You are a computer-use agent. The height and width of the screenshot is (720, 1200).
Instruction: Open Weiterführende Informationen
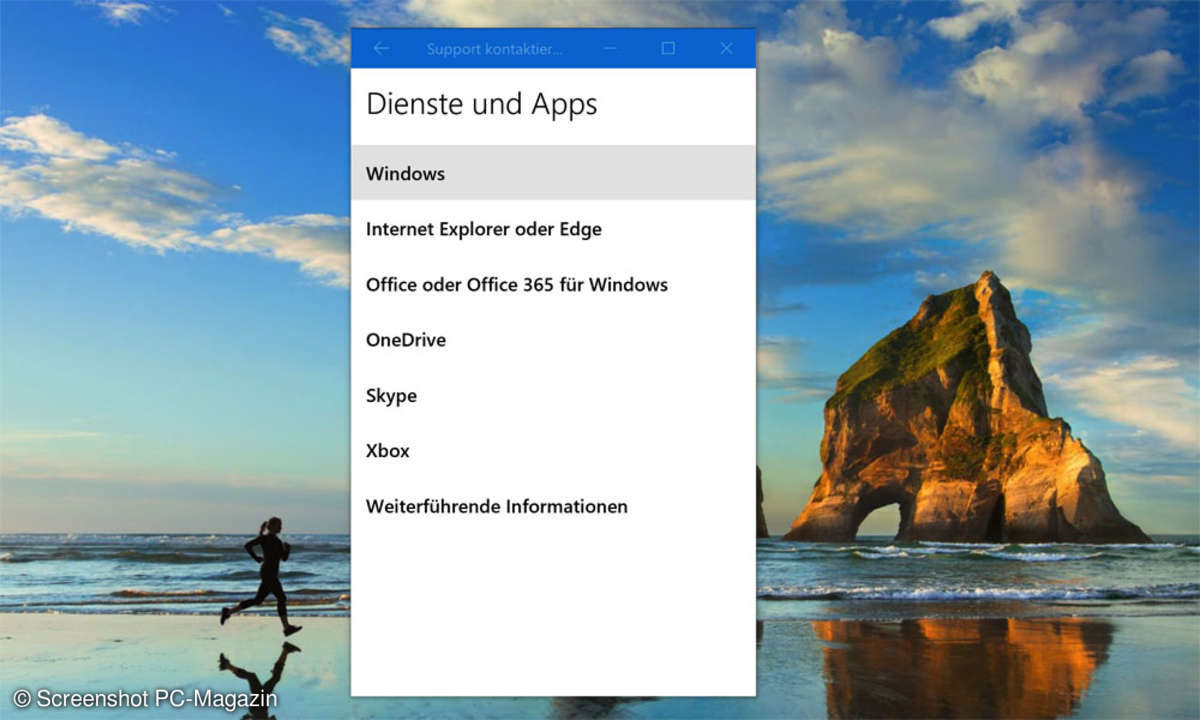(553, 506)
